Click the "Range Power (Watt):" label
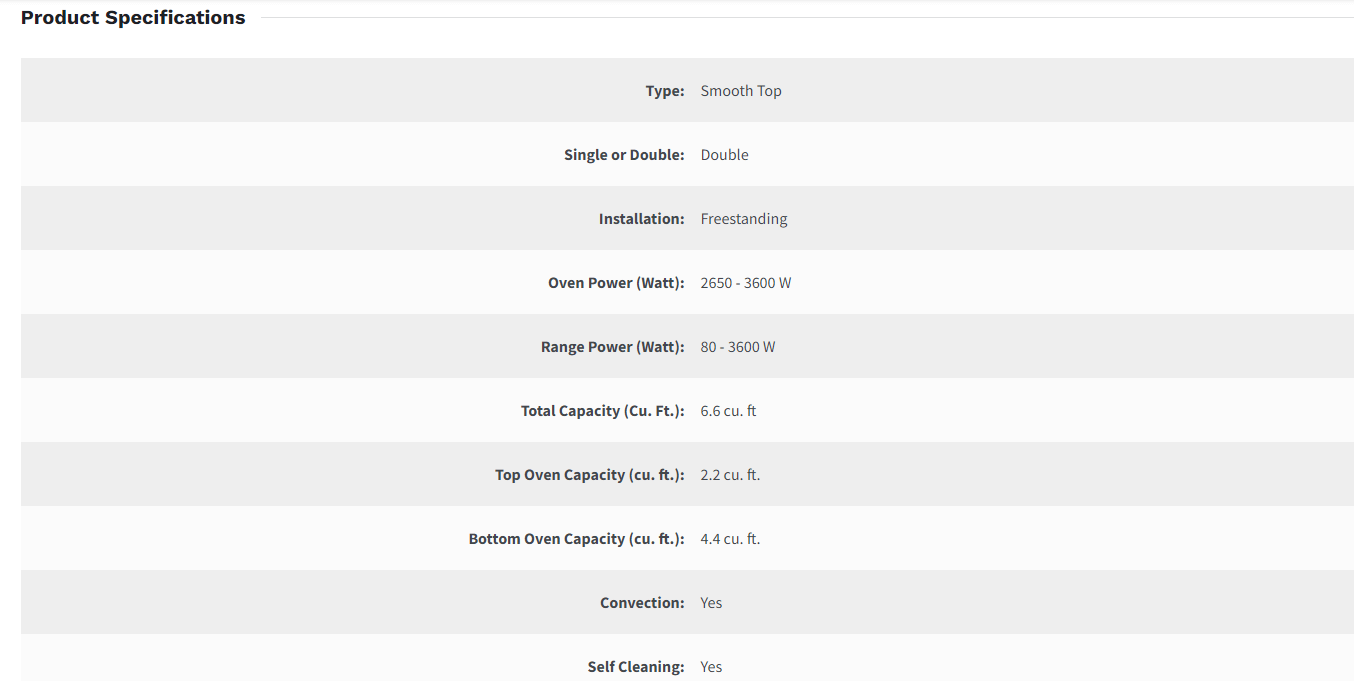1354x681 pixels. (x=613, y=347)
